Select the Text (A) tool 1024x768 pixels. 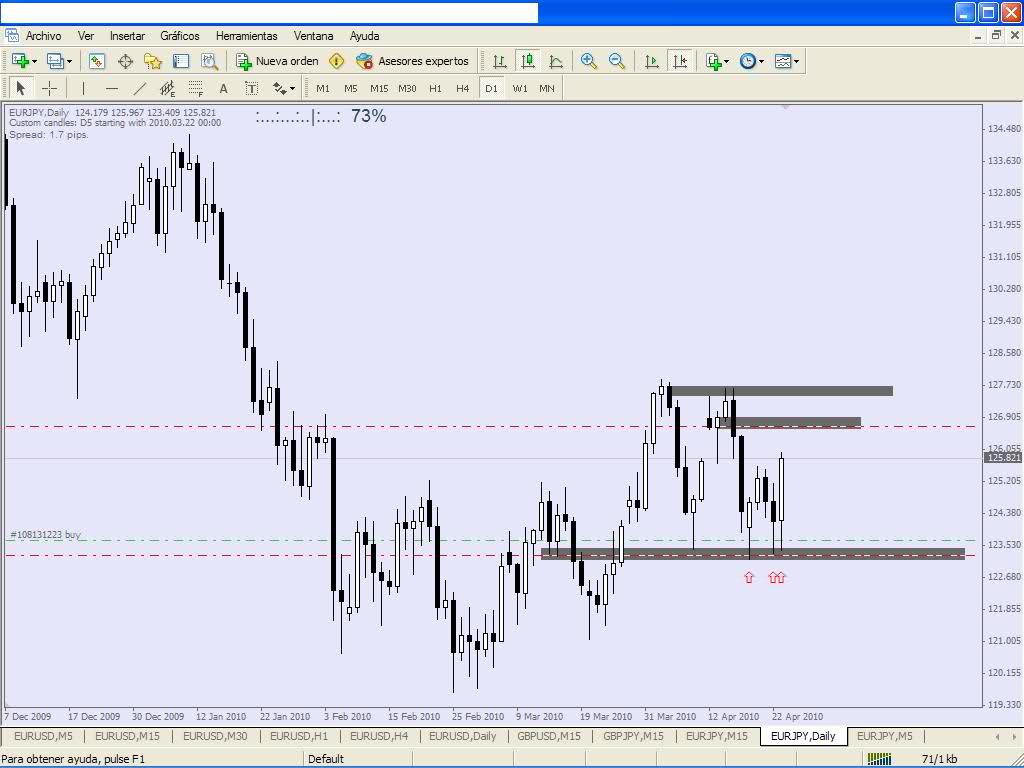pyautogui.click(x=223, y=88)
